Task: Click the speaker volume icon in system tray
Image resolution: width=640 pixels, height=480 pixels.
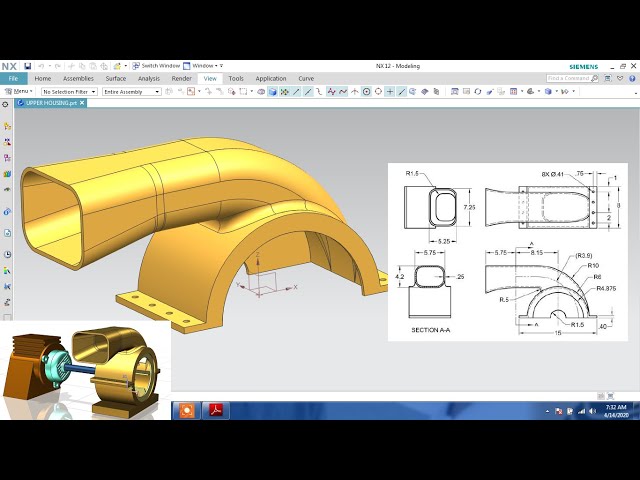Action: (x=592, y=411)
